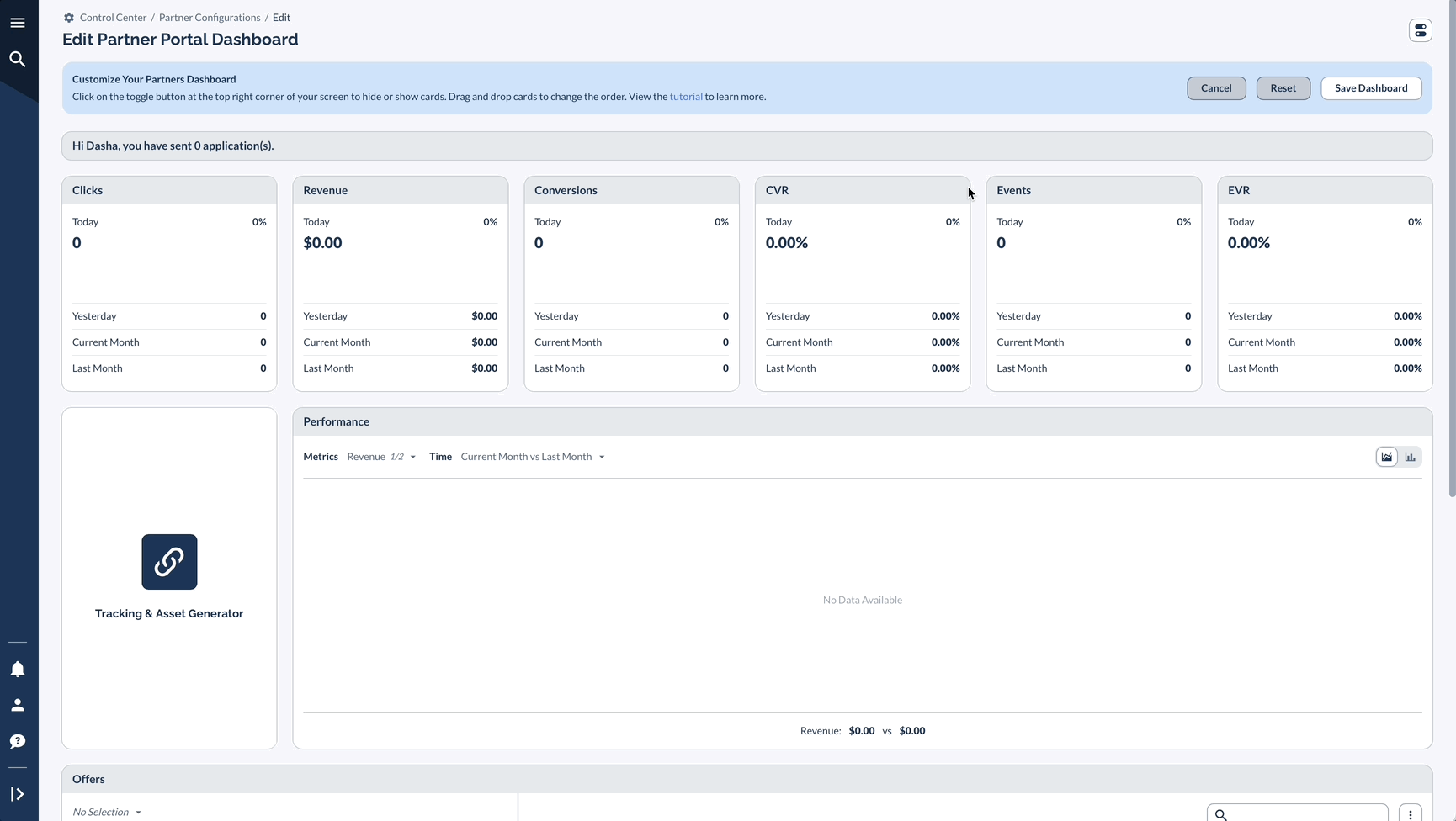Go to Partner Configurations breadcrumb
This screenshot has width=1456, height=821.
[x=210, y=18]
